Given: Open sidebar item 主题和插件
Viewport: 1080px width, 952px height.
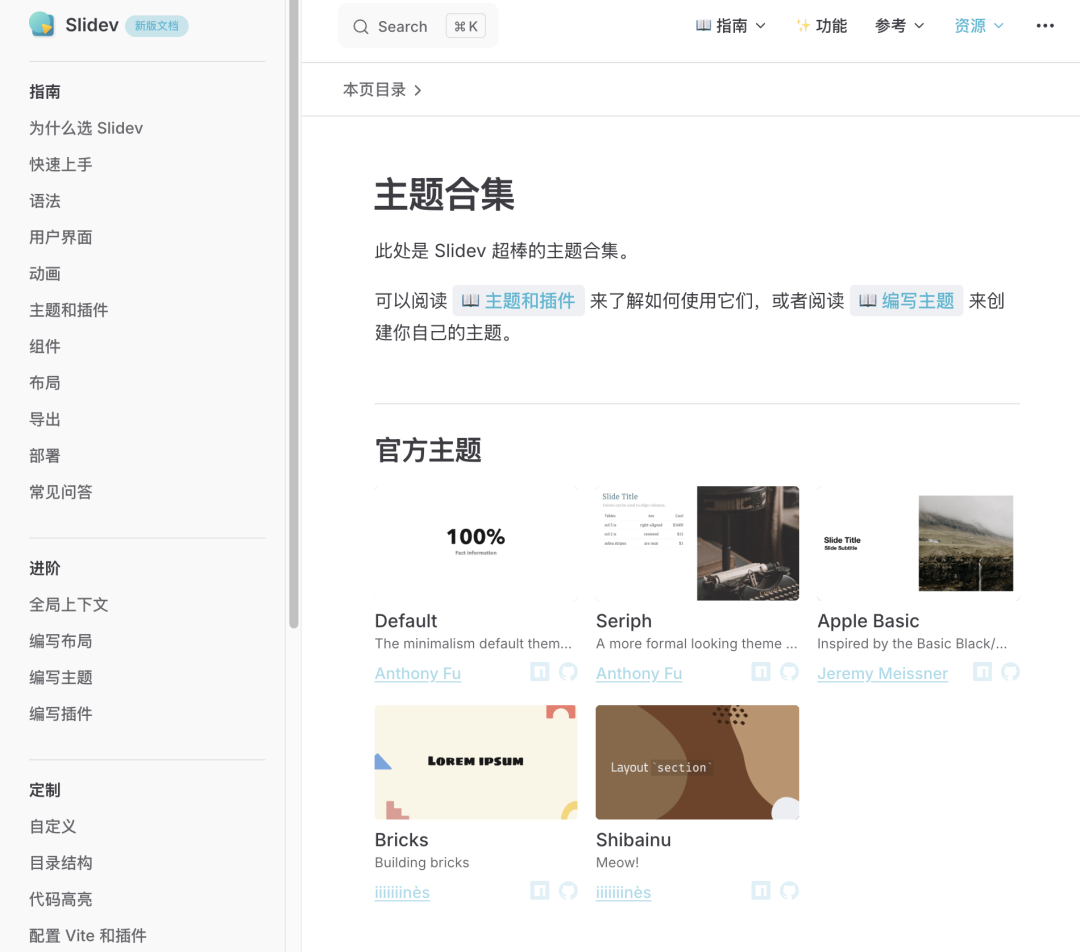Looking at the screenshot, I should click(69, 310).
